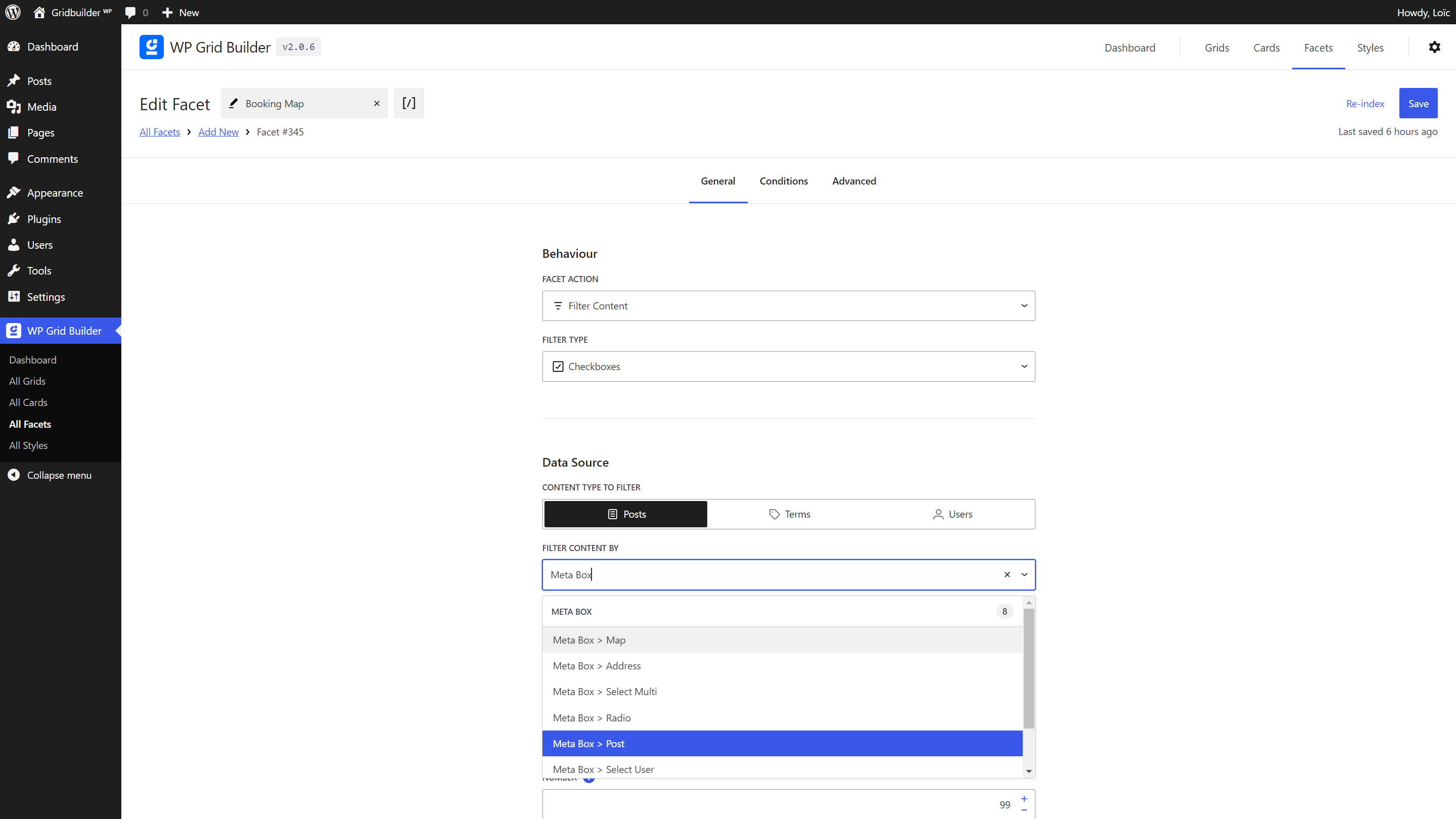Open plugin settings via the gear icon
Screen dimensions: 1456x819
(1435, 47)
